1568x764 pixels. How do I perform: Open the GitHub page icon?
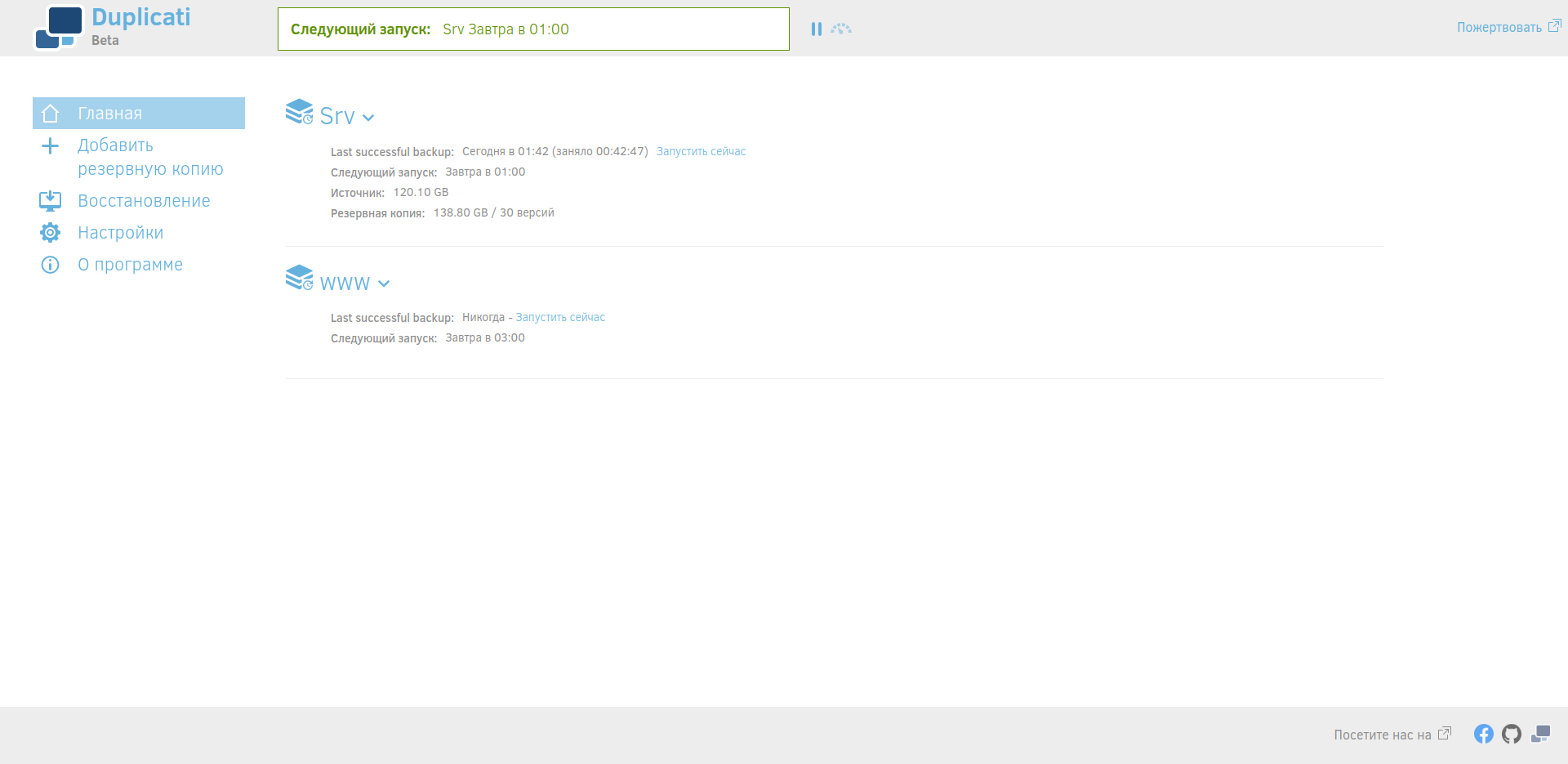point(1512,734)
